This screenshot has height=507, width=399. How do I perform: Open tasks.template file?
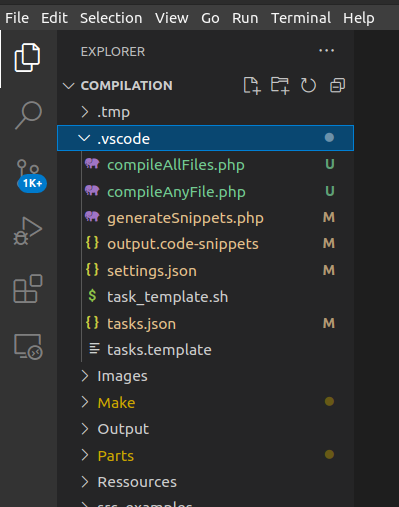tap(159, 350)
